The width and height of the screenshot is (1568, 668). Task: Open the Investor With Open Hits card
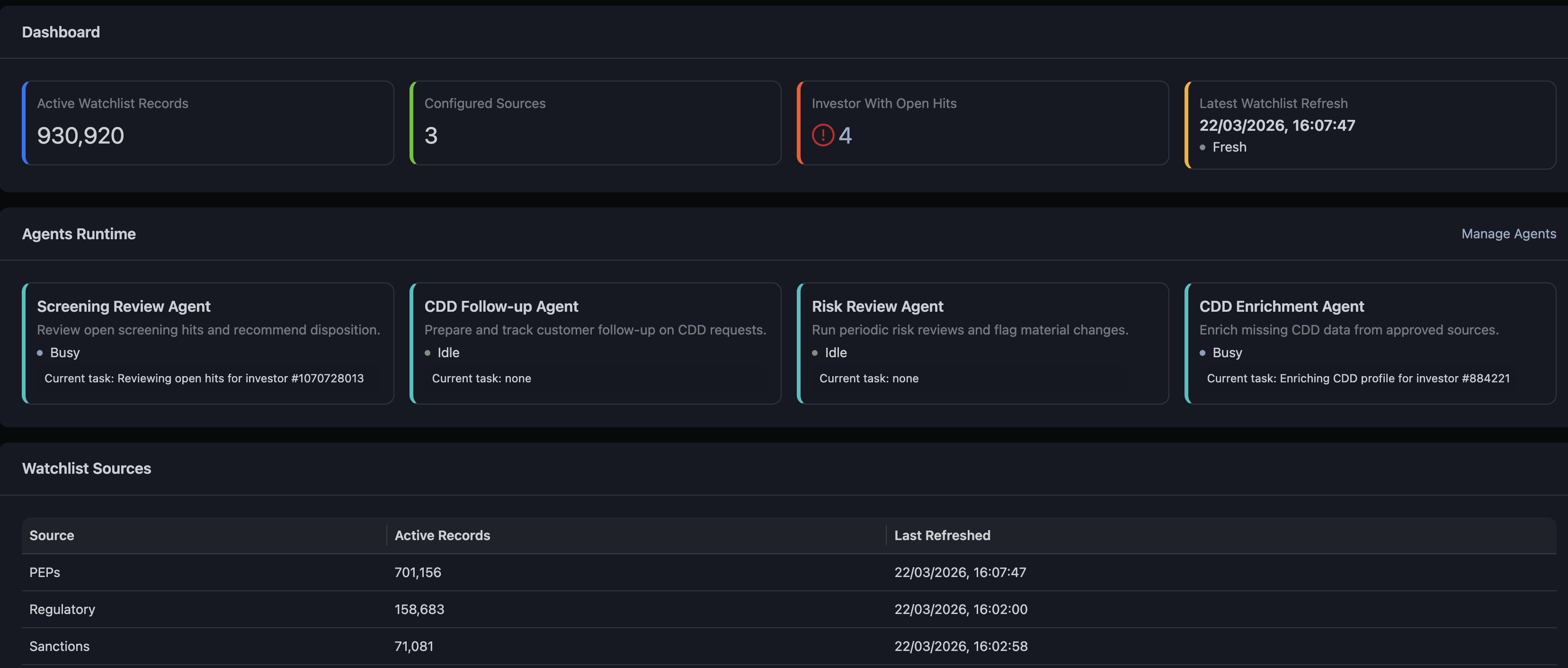982,122
